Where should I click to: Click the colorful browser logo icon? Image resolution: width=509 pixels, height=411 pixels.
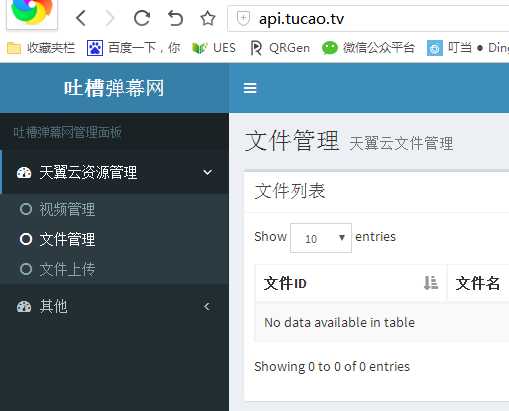click(x=32, y=13)
